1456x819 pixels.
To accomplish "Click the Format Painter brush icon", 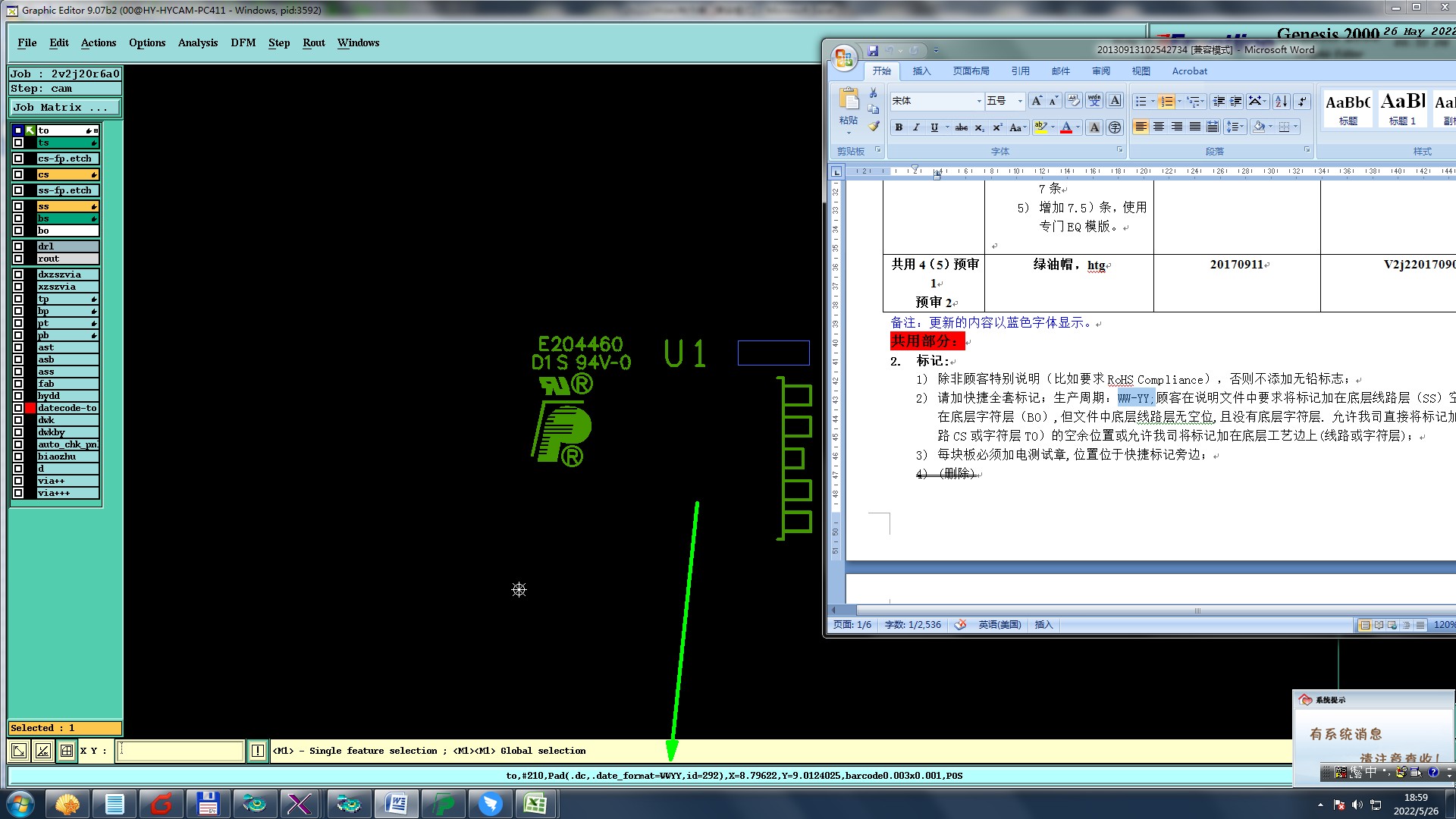I will point(874,127).
